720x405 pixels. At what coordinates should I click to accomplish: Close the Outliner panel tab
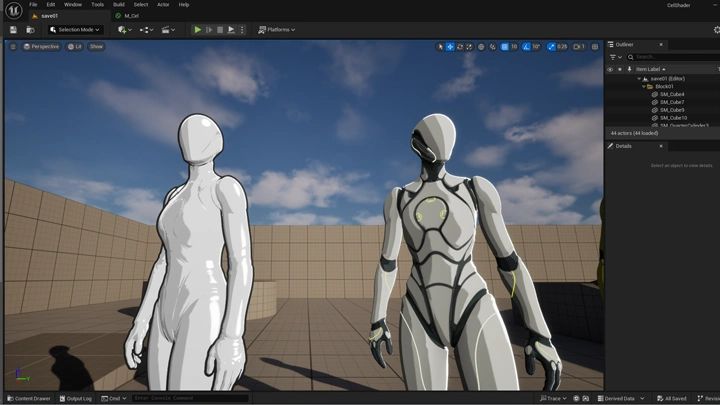pyautogui.click(x=661, y=45)
